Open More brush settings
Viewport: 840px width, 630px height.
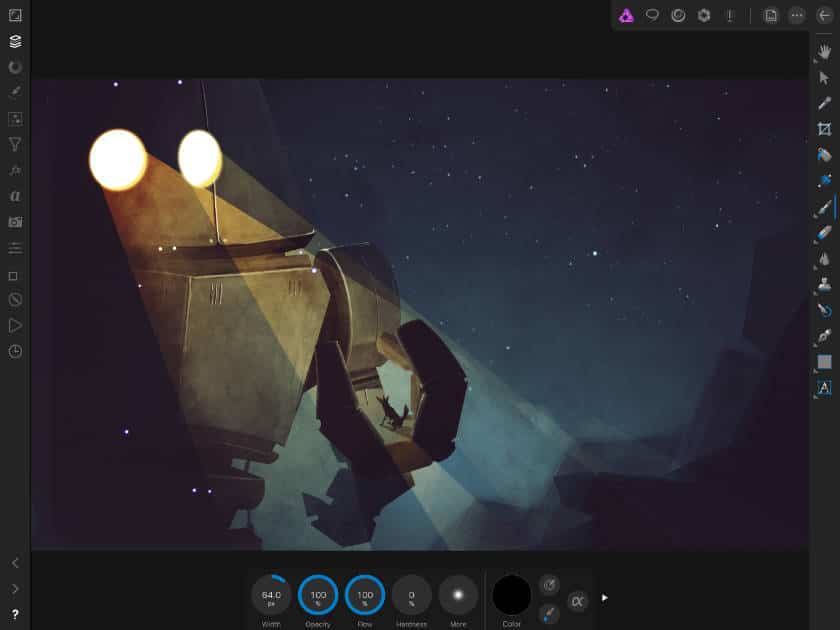coord(458,595)
